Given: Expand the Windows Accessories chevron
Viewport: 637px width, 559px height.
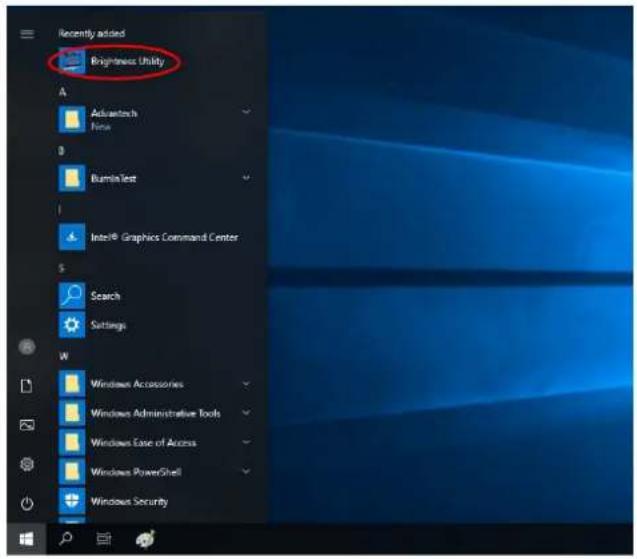Looking at the screenshot, I should pos(246,384).
